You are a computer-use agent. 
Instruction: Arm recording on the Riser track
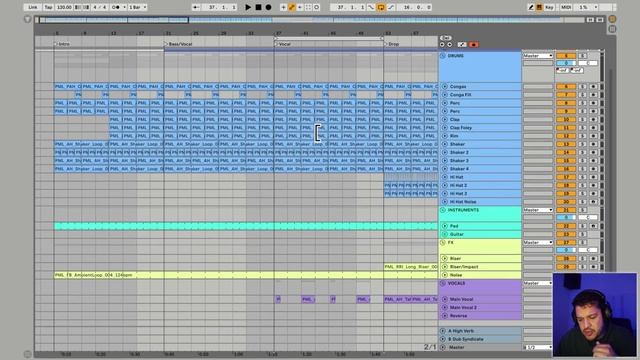click(593, 258)
